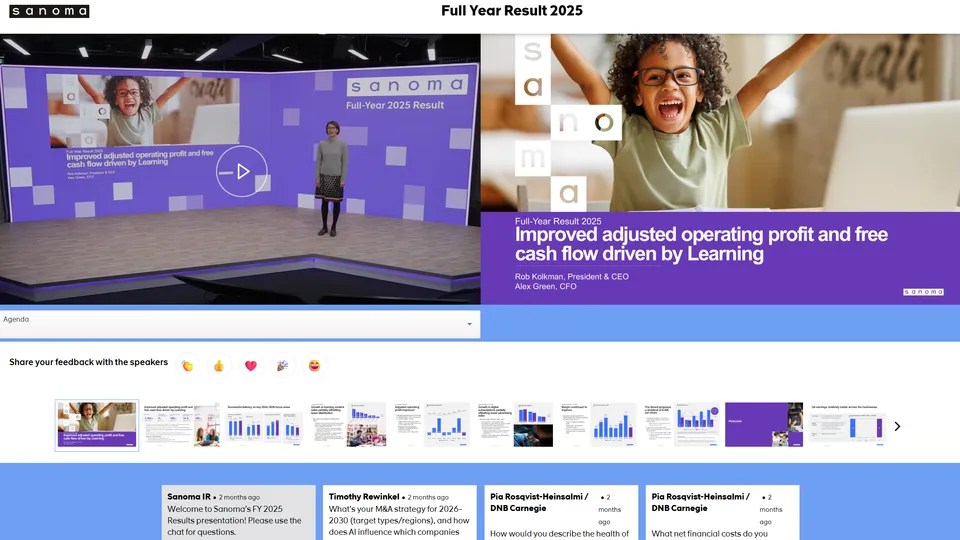Advance slide thumbnails with next arrow
This screenshot has width=960, height=540.
[x=897, y=426]
